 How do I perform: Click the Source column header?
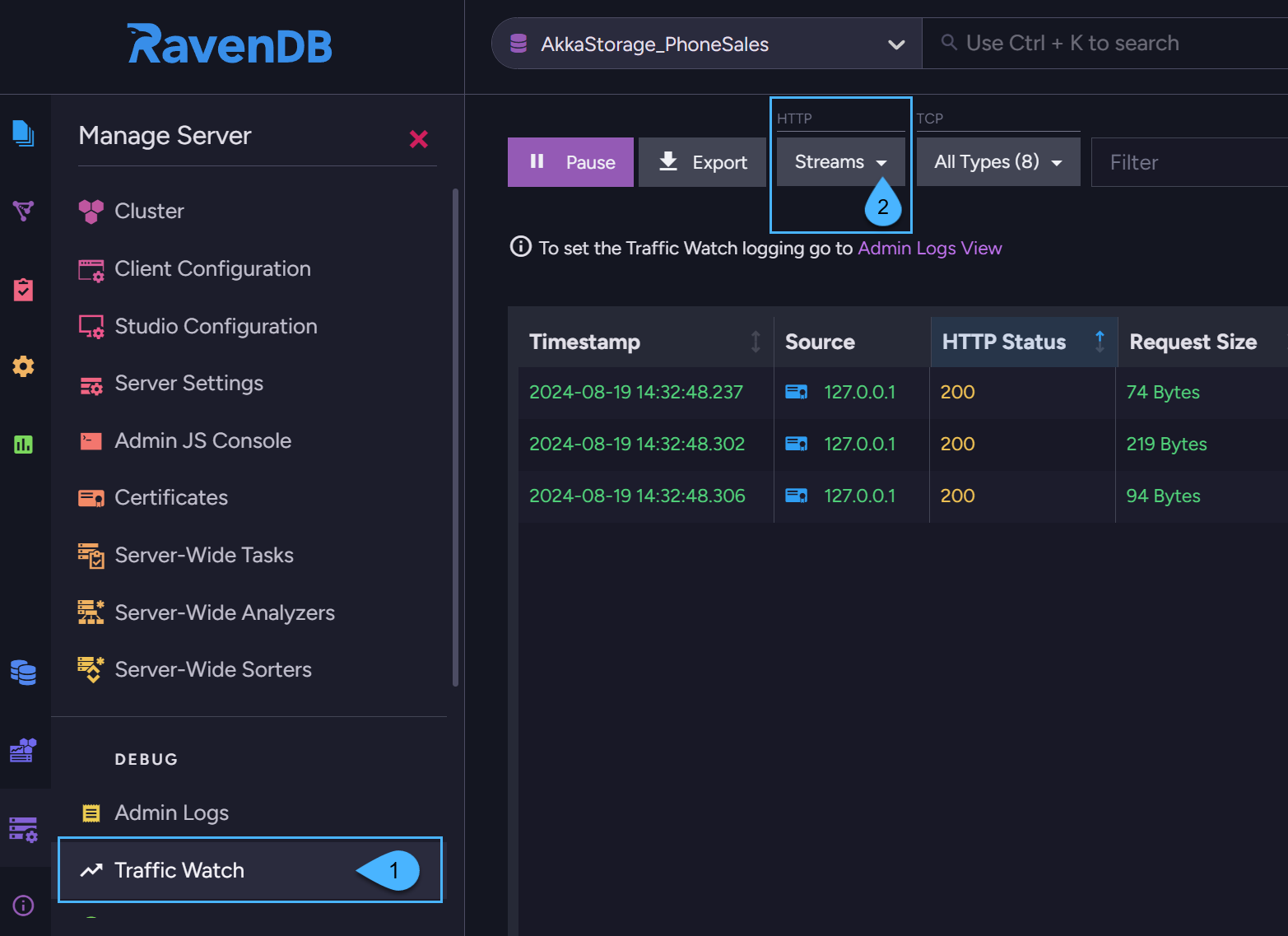tap(852, 342)
